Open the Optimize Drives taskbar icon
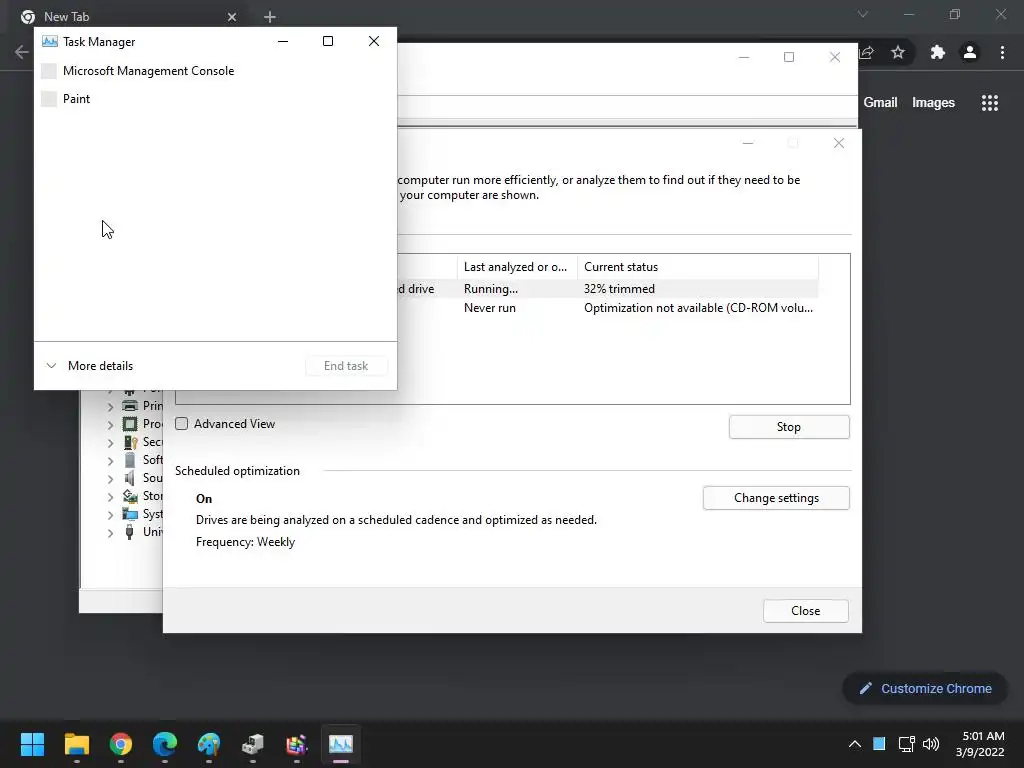Screen dimensions: 1024x768 click(296, 744)
